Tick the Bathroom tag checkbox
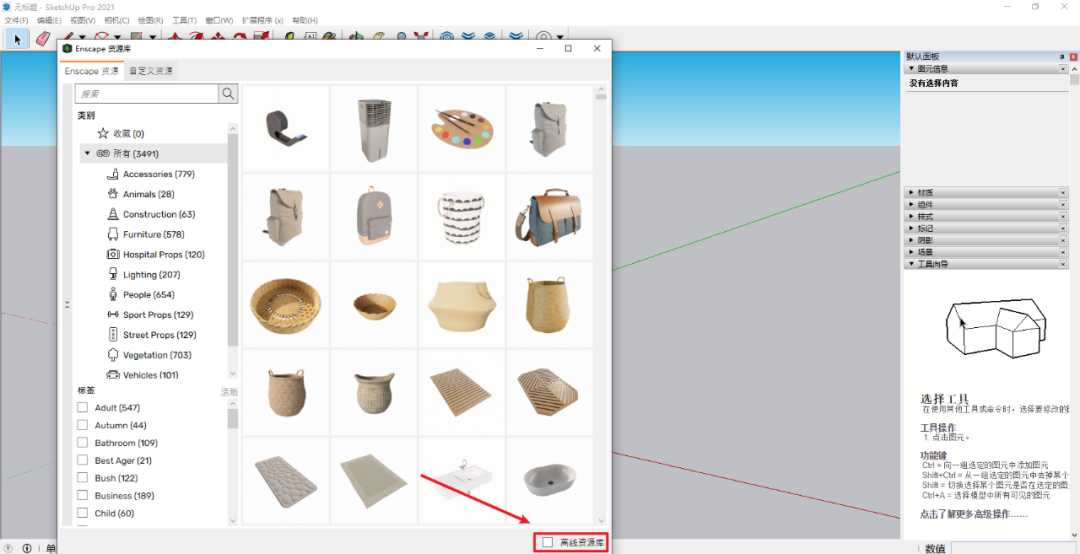 [83, 443]
